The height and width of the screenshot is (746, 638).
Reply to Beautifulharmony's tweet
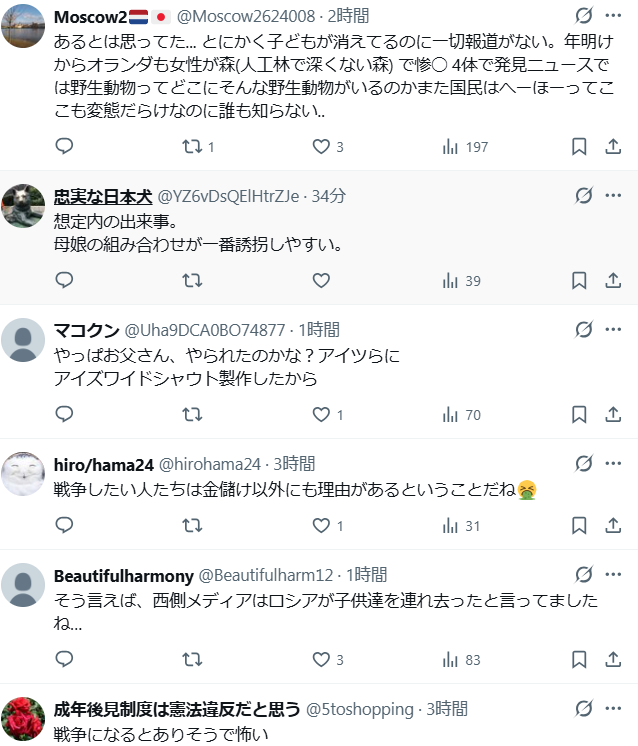point(64,659)
